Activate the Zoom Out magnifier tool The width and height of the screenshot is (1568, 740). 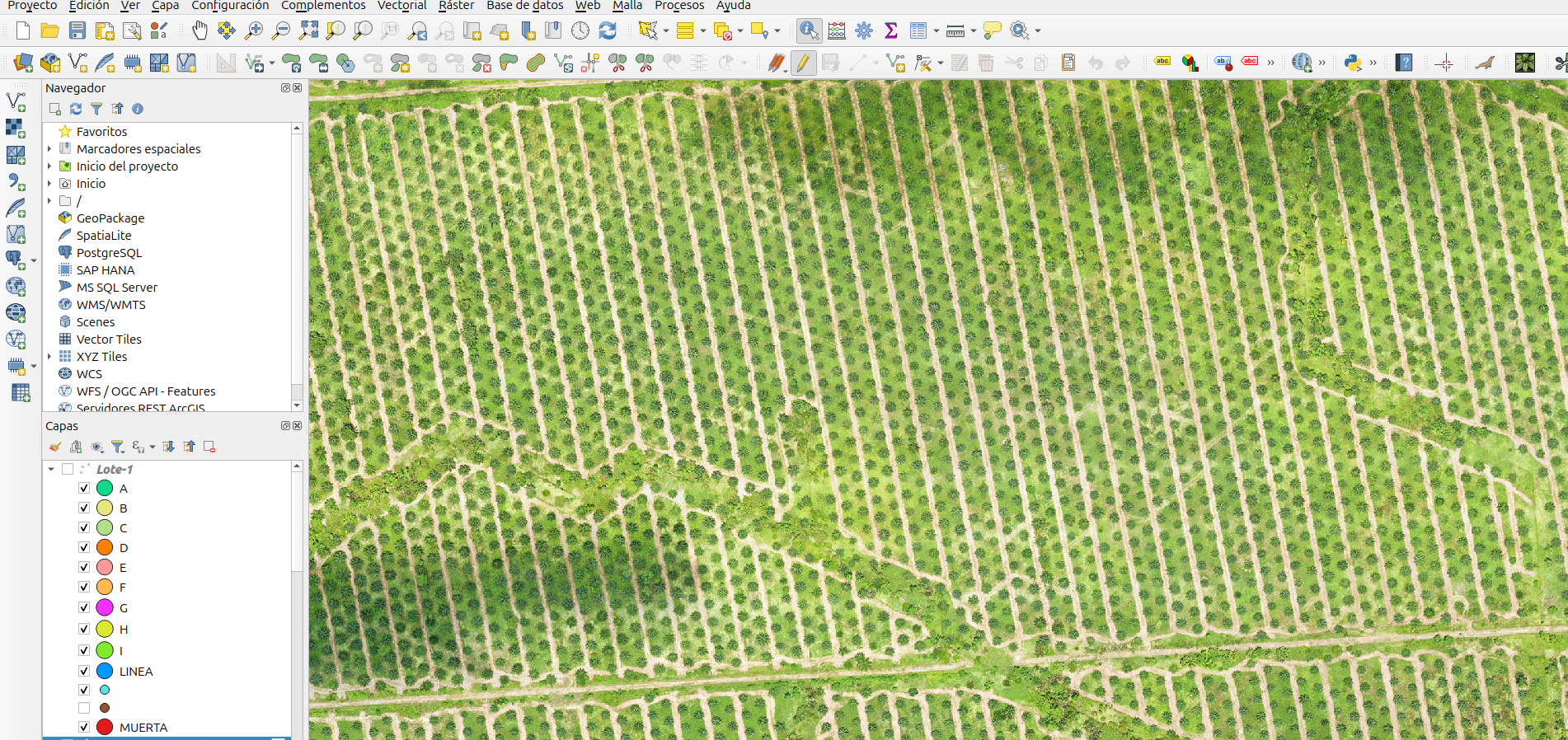point(281,31)
